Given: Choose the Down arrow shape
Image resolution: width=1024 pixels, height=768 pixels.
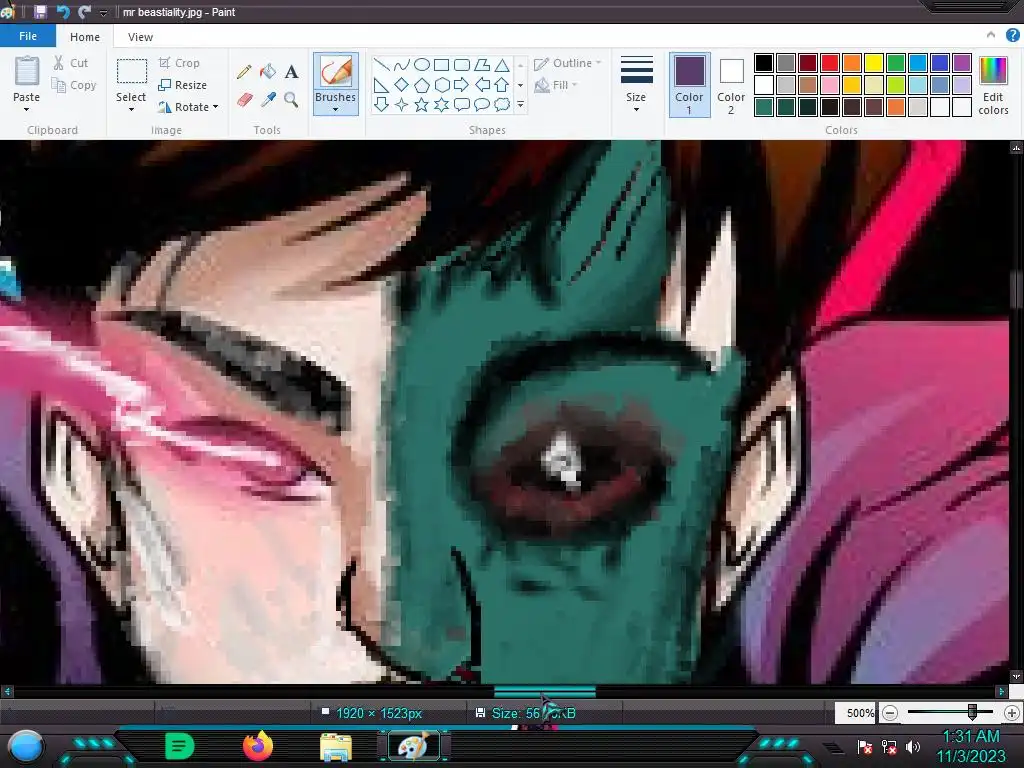Looking at the screenshot, I should 381,104.
